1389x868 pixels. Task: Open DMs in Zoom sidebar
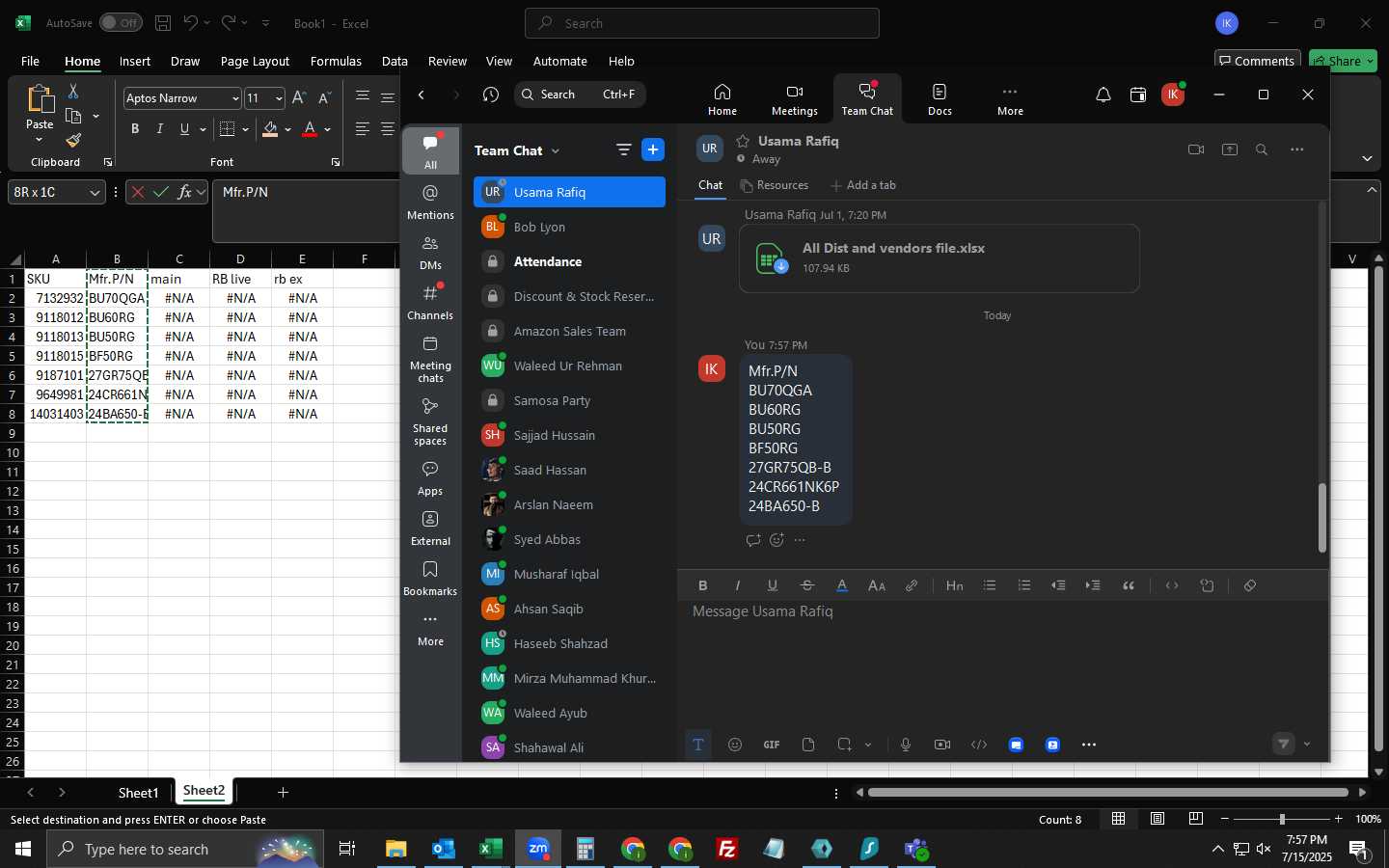pos(430,253)
